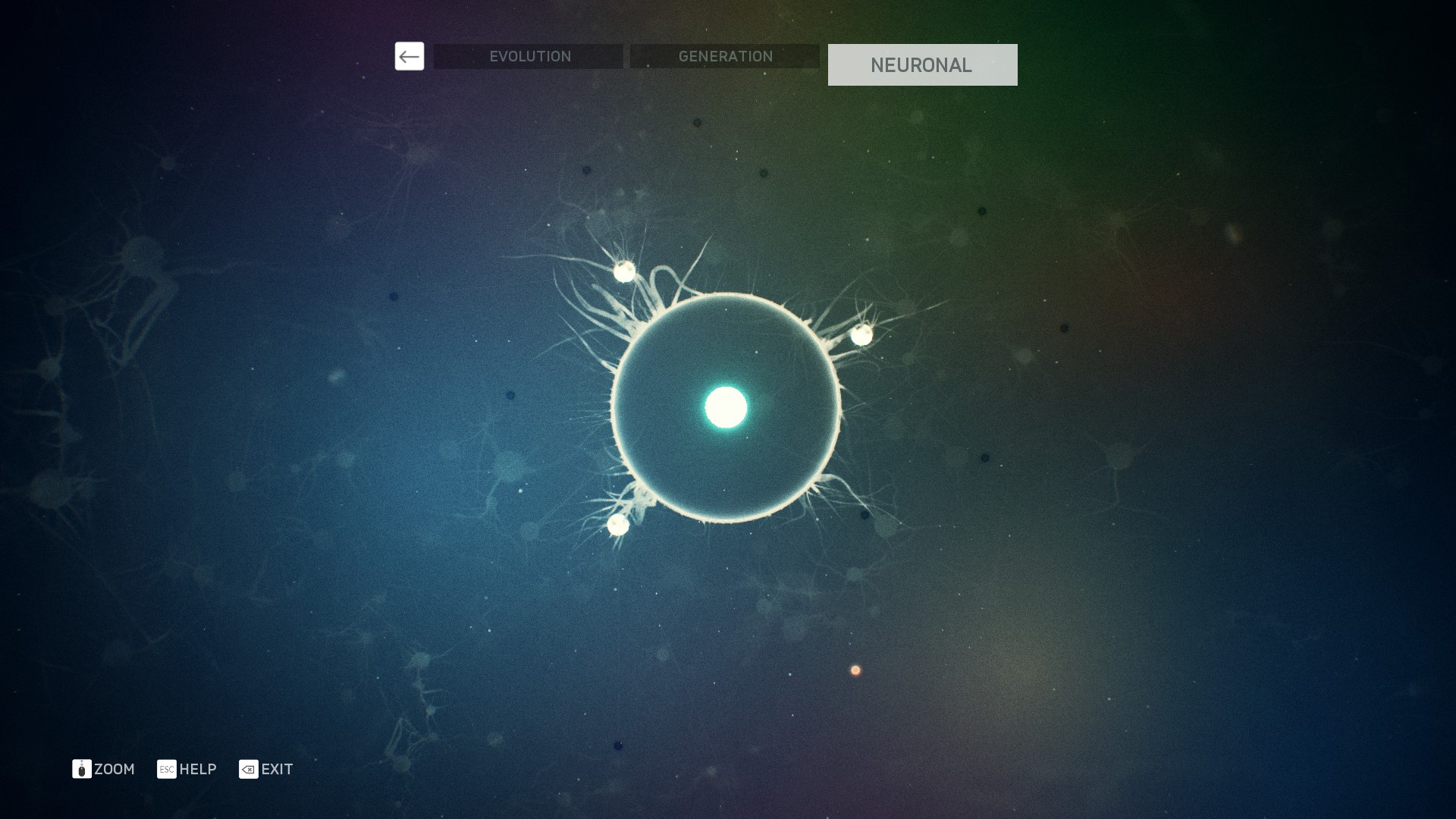Click the ZOOM label
The height and width of the screenshot is (819, 1456).
115,769
